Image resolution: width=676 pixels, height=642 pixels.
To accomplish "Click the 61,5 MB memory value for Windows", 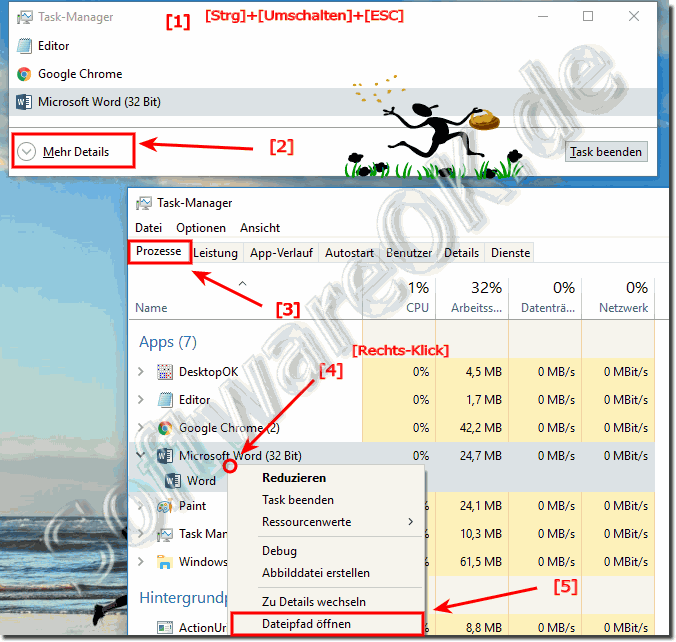I will point(481,562).
